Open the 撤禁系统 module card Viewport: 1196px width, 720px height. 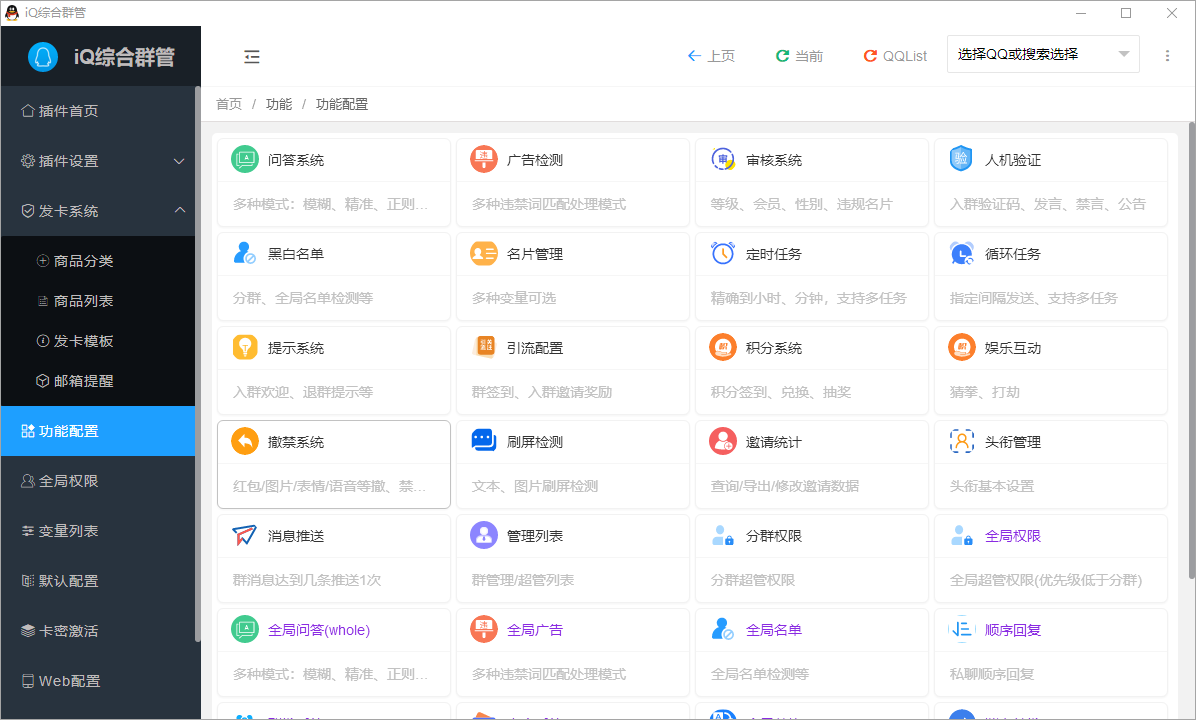tap(333, 464)
